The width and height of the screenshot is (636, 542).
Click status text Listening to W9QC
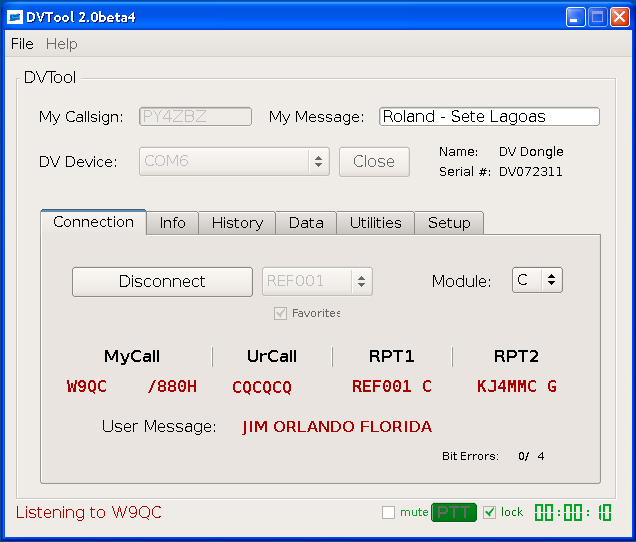88,512
